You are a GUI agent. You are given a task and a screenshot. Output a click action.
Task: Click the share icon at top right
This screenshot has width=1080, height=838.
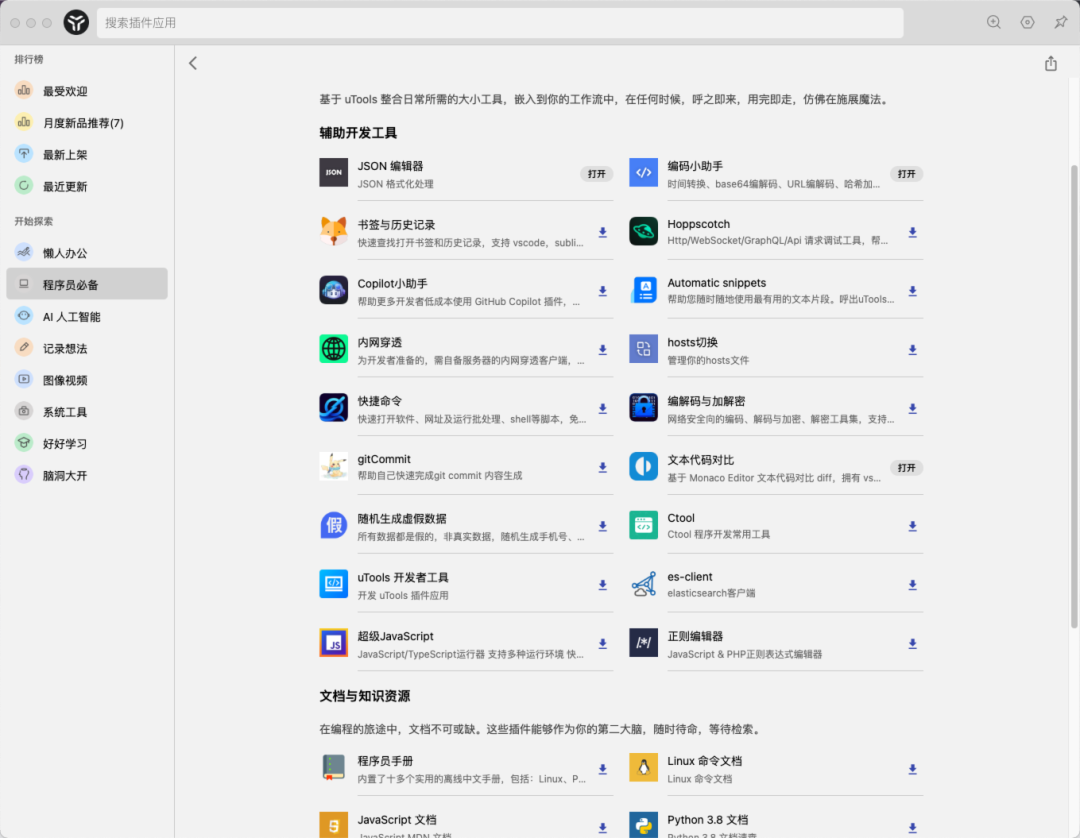coord(1050,63)
